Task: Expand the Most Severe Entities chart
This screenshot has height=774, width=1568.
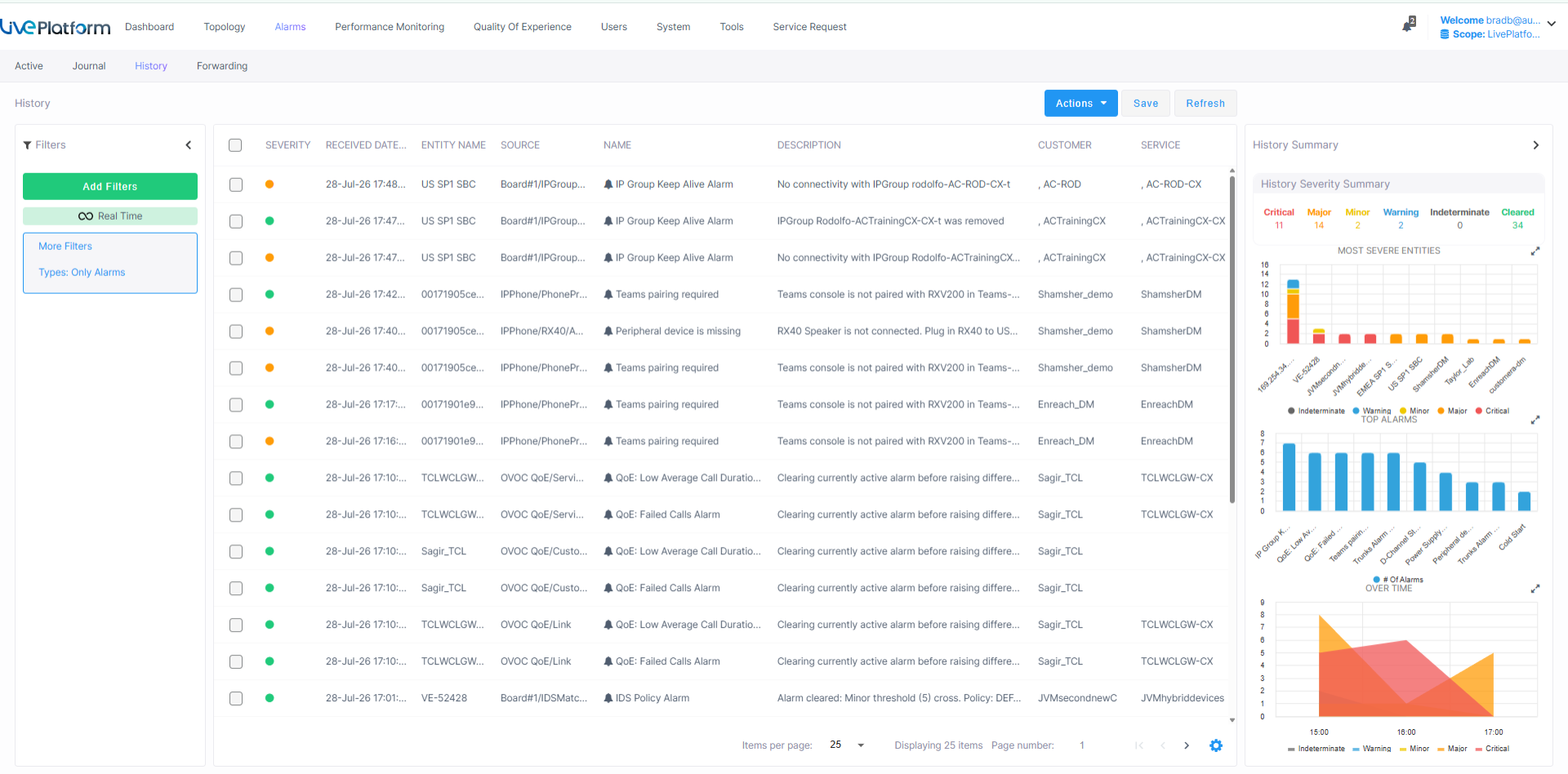Action: (1535, 251)
